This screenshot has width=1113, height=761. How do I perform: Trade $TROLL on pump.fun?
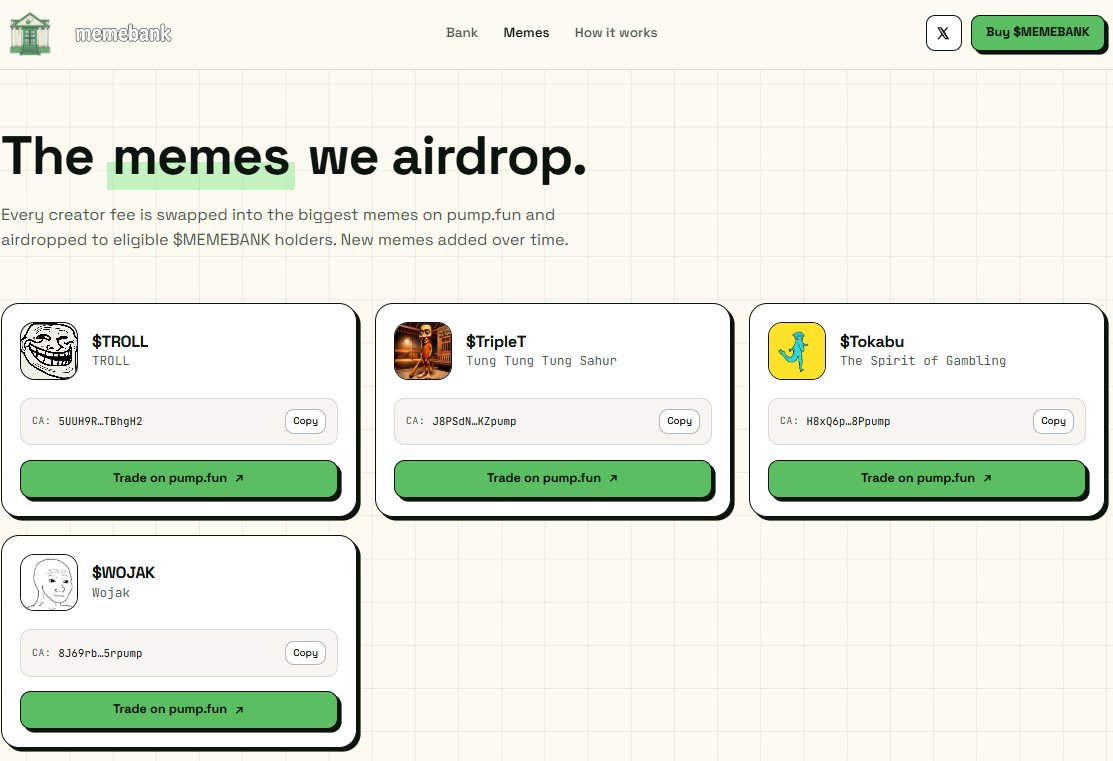pos(179,478)
